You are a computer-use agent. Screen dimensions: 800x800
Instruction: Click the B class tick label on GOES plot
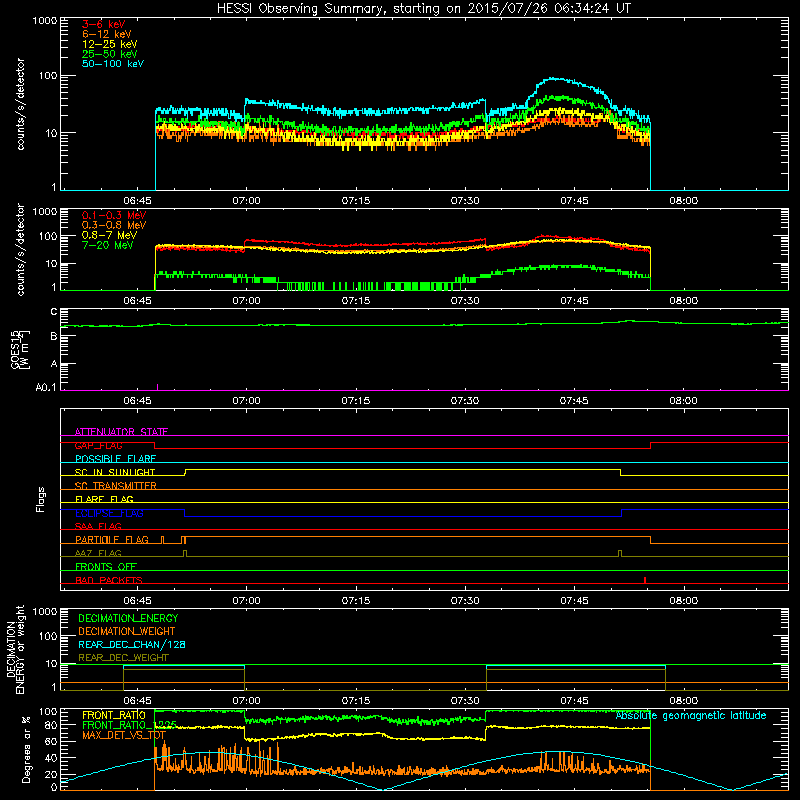(x=54, y=337)
